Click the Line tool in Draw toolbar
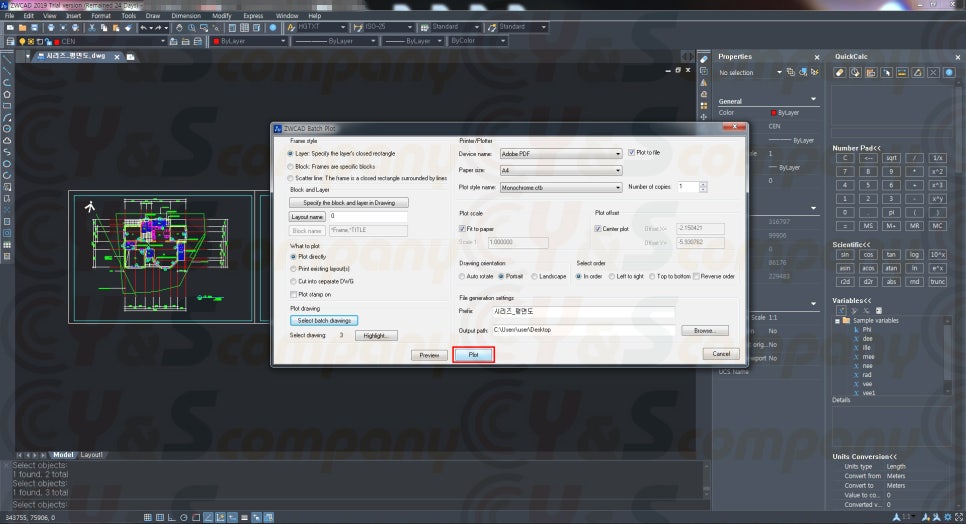 tap(7, 60)
